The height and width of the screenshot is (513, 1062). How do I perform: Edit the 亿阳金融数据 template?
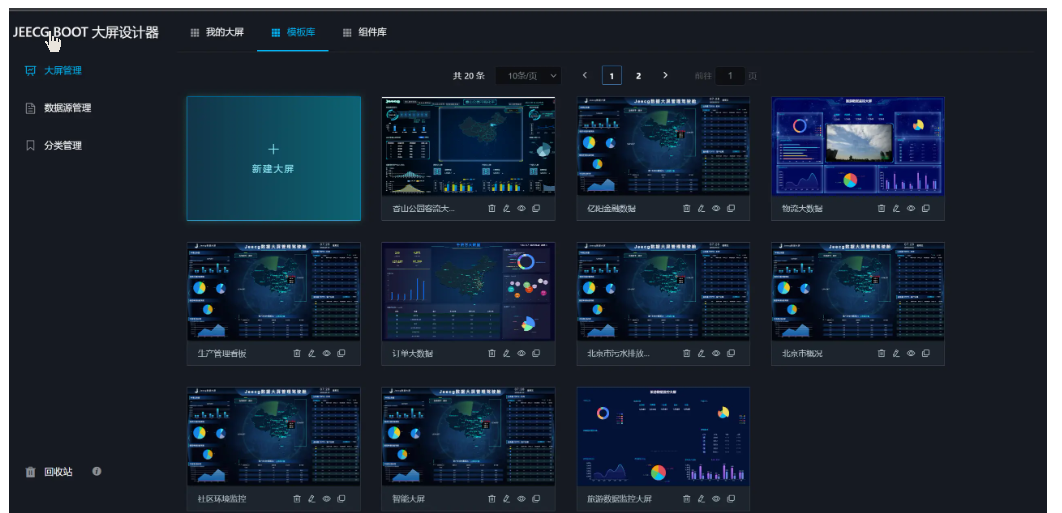(701, 209)
